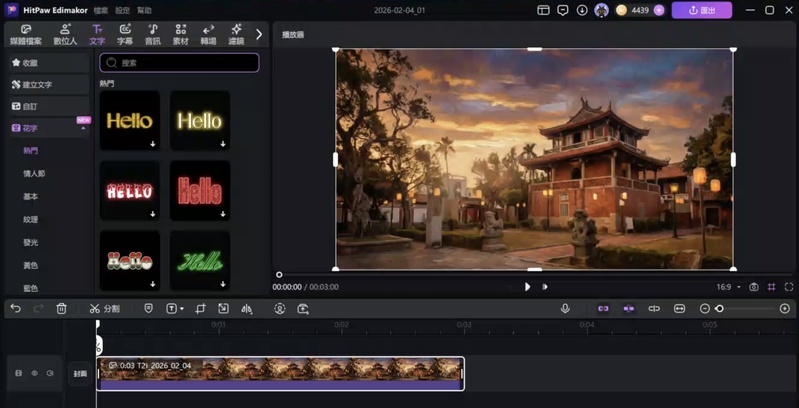Click the delete trash icon in timeline toolbar
799x408 pixels.
click(61, 309)
